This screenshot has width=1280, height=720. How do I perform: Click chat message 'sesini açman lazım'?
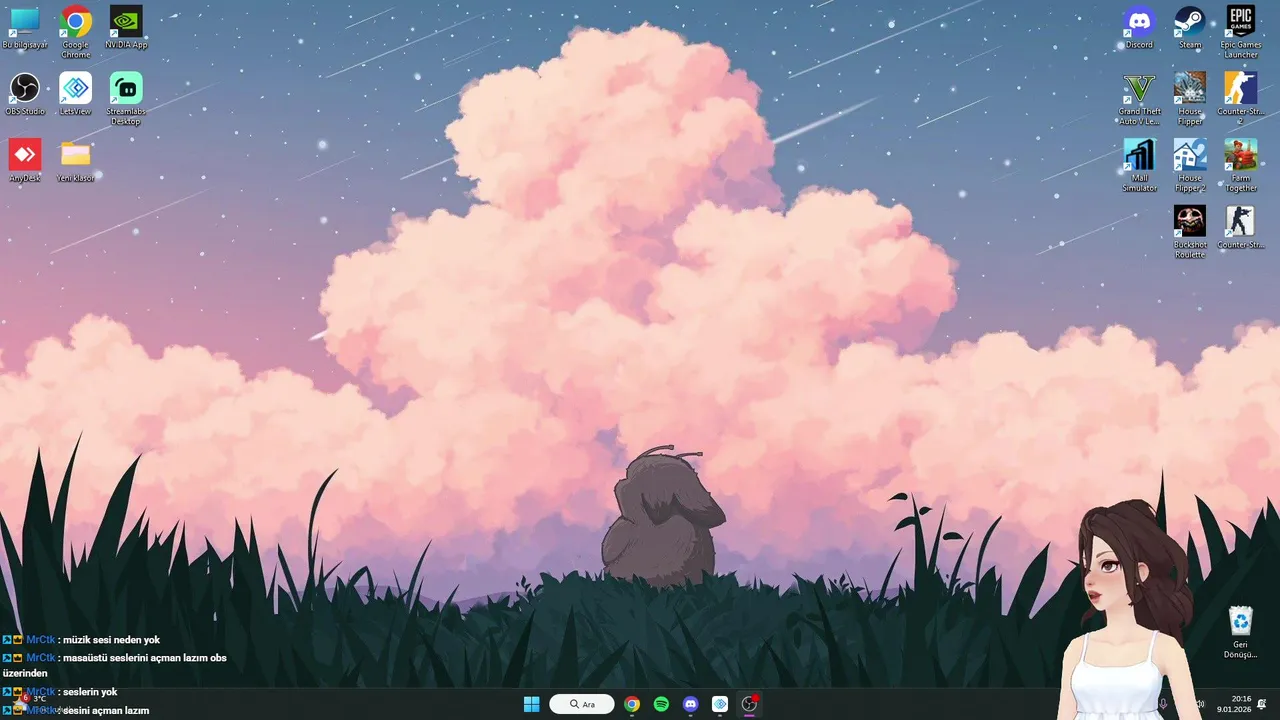106,710
